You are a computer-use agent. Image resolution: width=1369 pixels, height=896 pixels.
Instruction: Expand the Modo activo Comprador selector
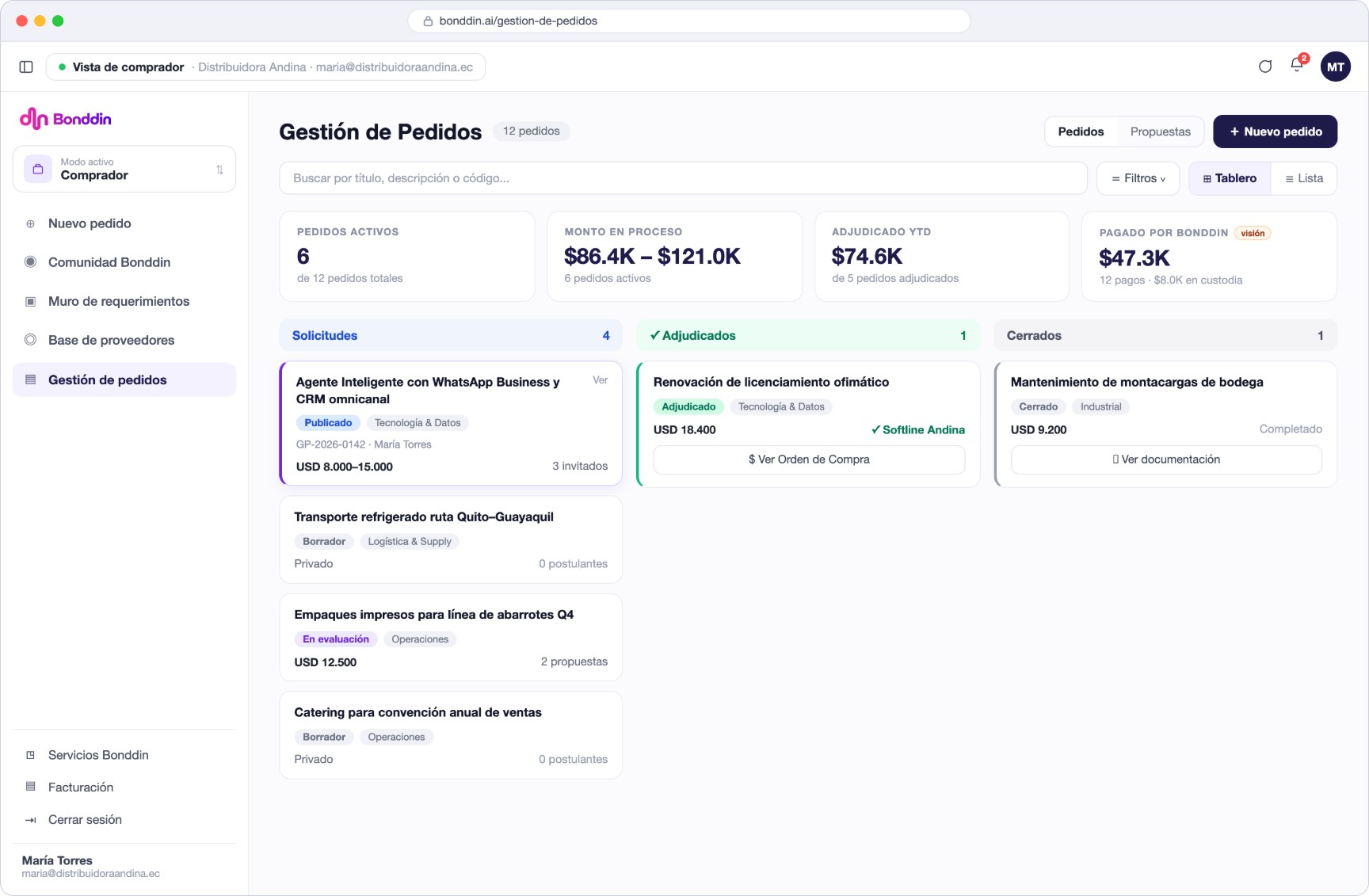[124, 169]
